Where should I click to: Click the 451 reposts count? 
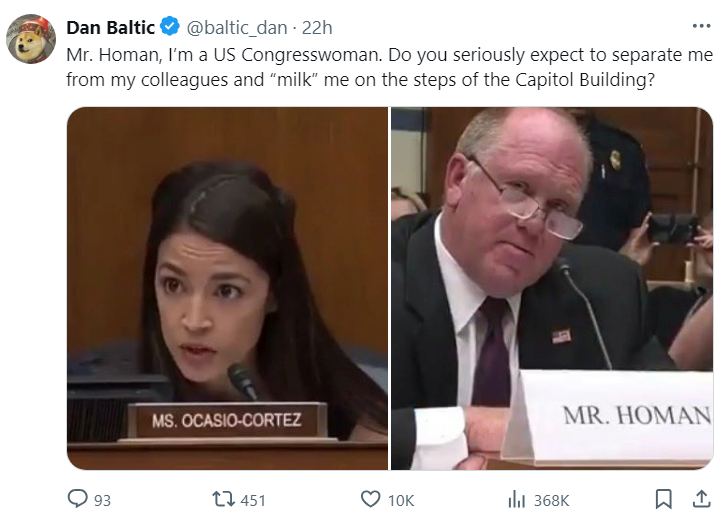click(253, 500)
